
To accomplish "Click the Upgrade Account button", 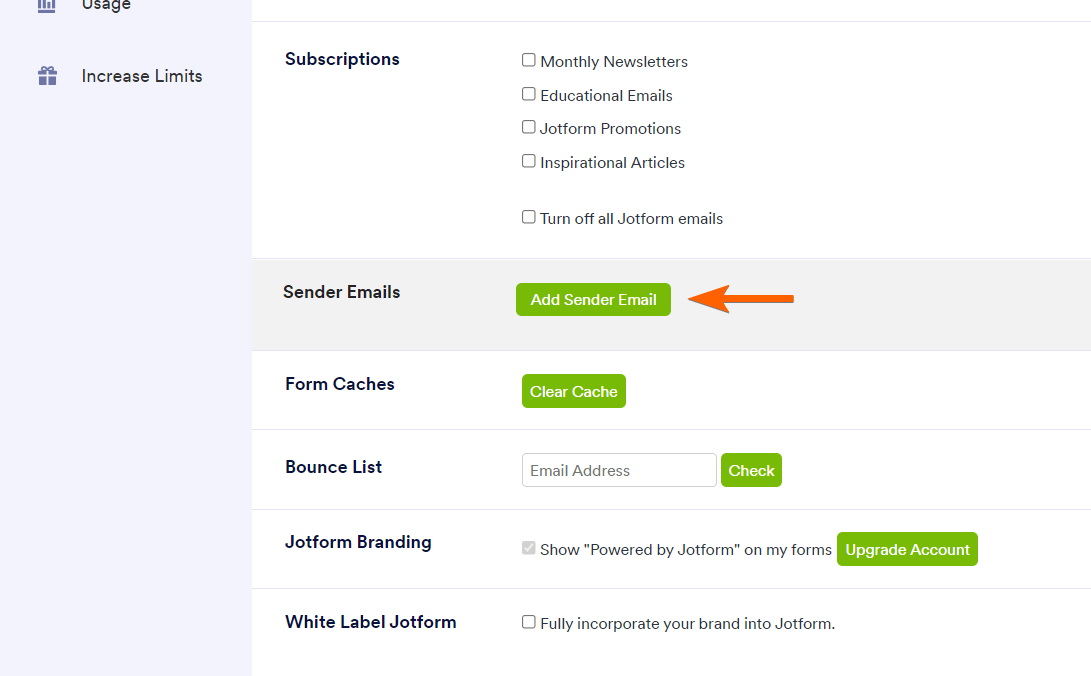I will pos(907,549).
